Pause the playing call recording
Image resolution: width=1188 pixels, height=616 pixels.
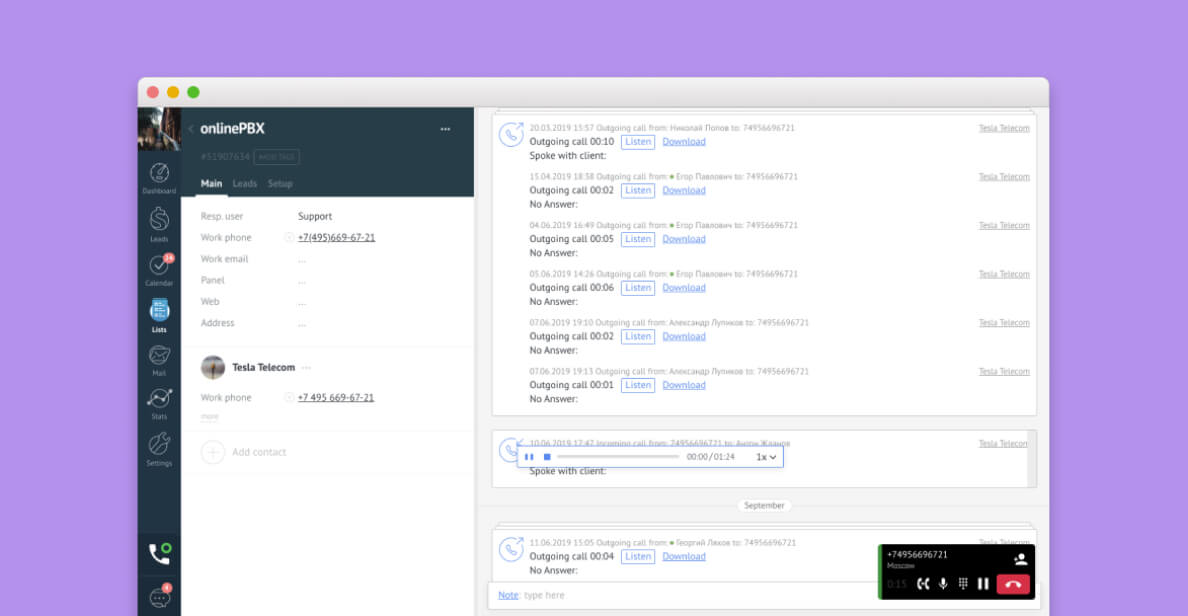tap(529, 456)
